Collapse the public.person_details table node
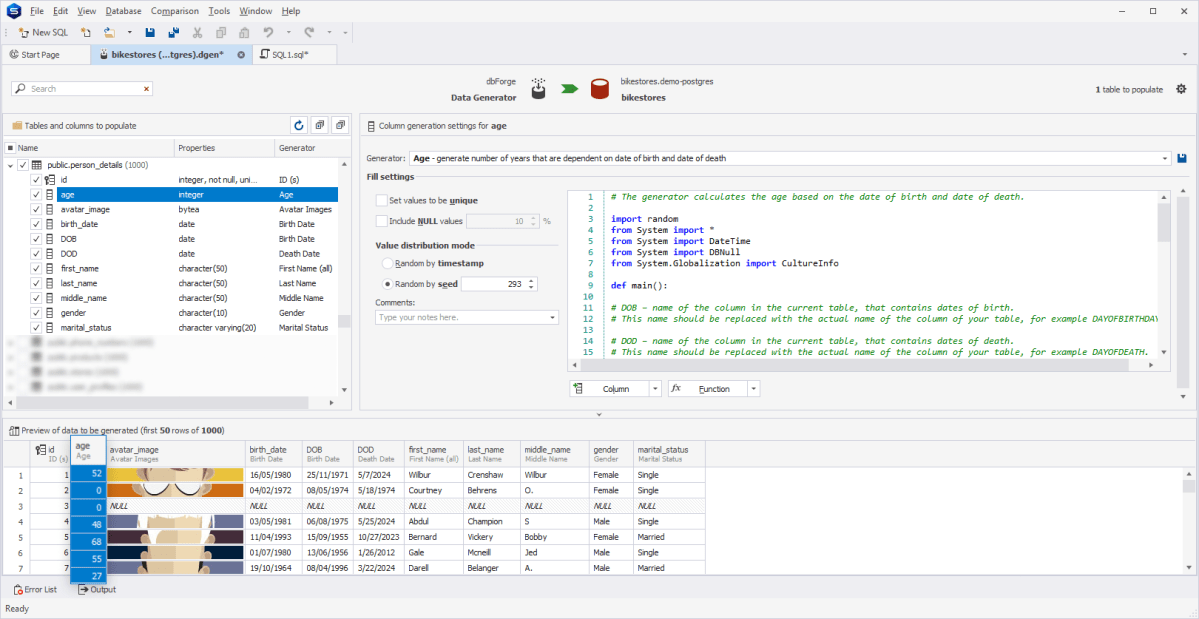Image resolution: width=1199 pixels, height=619 pixels. [x=10, y=165]
